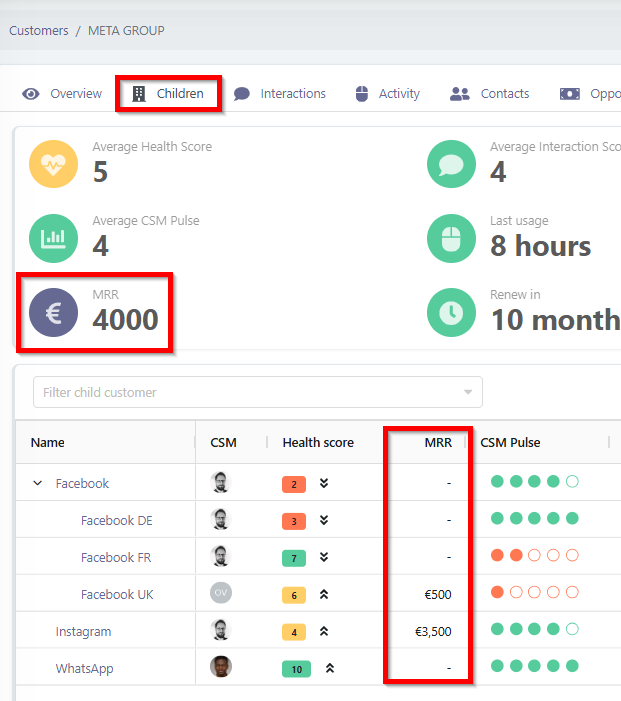Click the Filter child customer input field
This screenshot has height=701, width=621.
pyautogui.click(x=245, y=393)
